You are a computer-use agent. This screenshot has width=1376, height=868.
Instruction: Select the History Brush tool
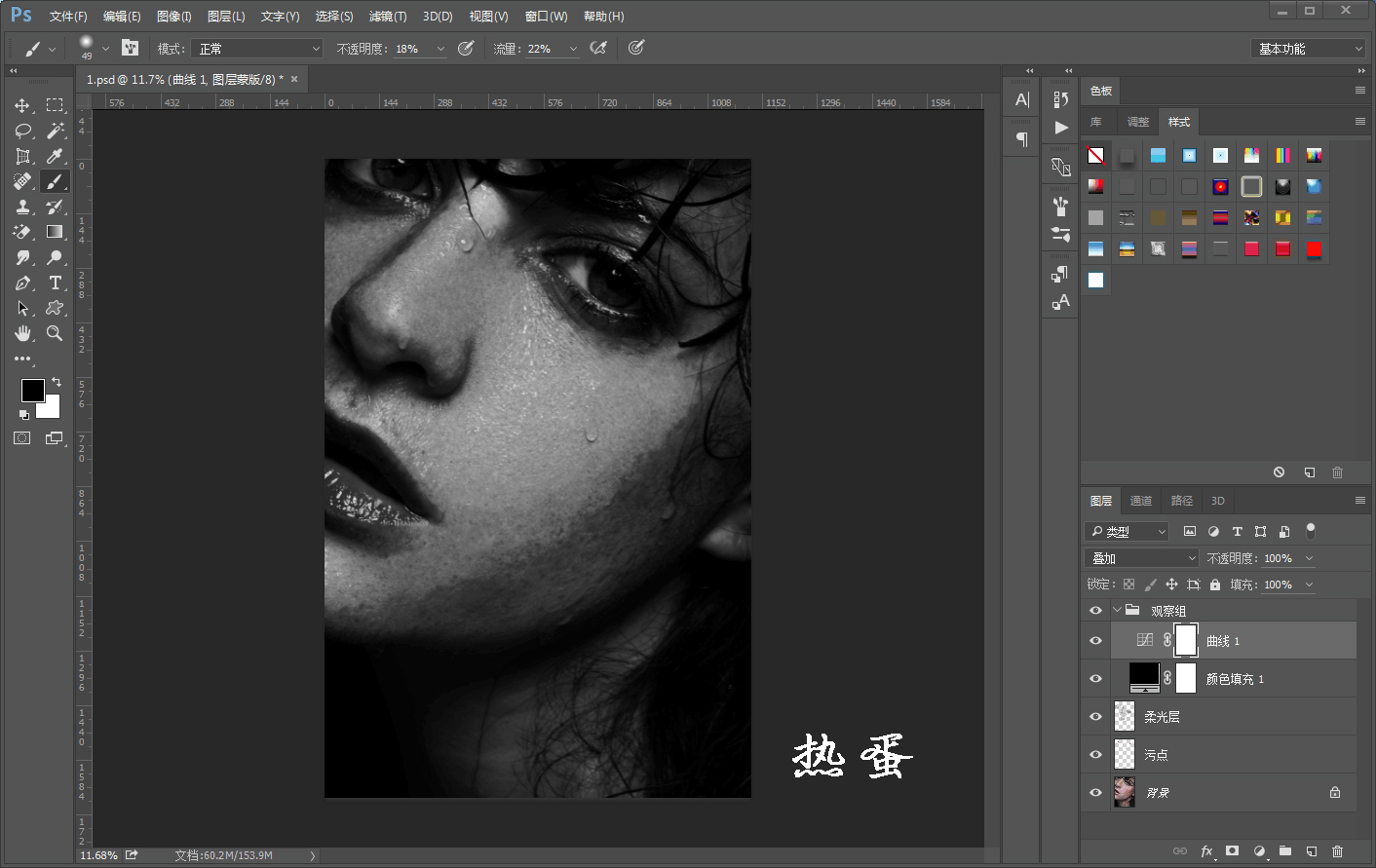(x=55, y=207)
